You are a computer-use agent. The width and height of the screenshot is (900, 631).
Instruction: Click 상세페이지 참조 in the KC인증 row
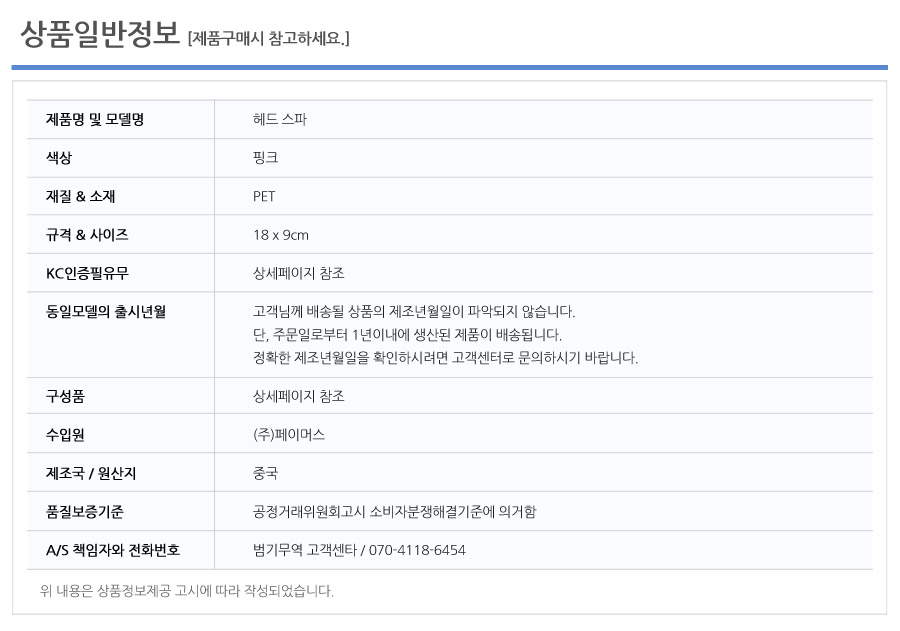[298, 273]
